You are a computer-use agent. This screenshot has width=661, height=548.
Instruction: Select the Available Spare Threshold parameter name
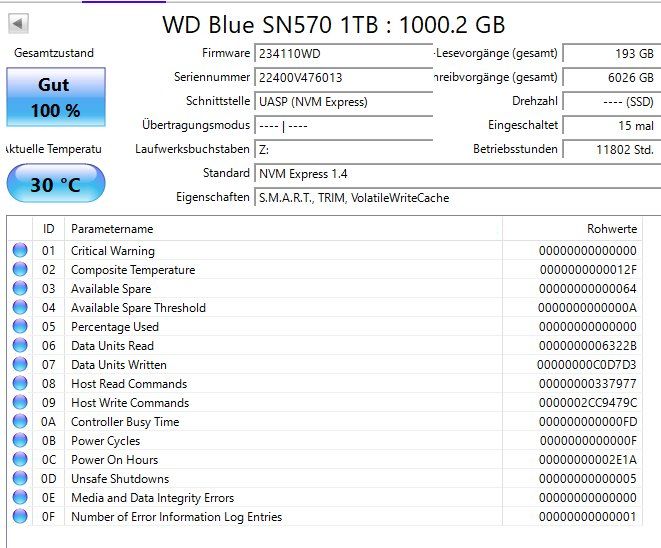(138, 308)
